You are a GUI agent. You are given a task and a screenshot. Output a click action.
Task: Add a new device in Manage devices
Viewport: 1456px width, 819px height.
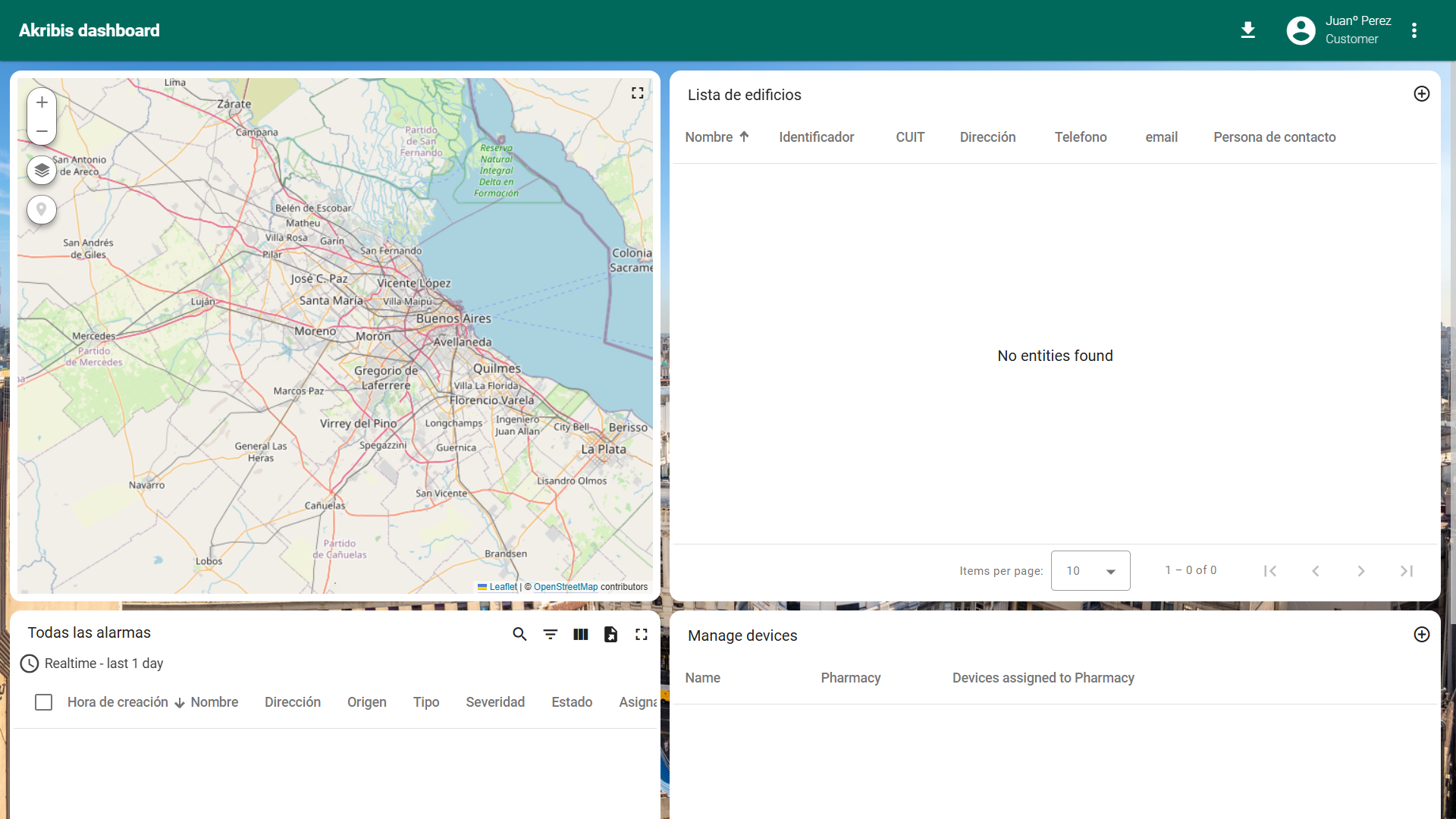(x=1421, y=635)
